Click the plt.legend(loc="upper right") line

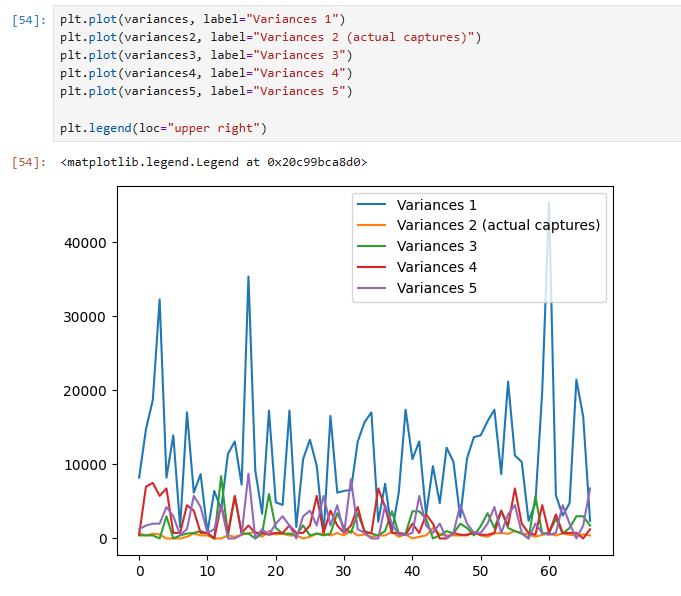(x=163, y=128)
